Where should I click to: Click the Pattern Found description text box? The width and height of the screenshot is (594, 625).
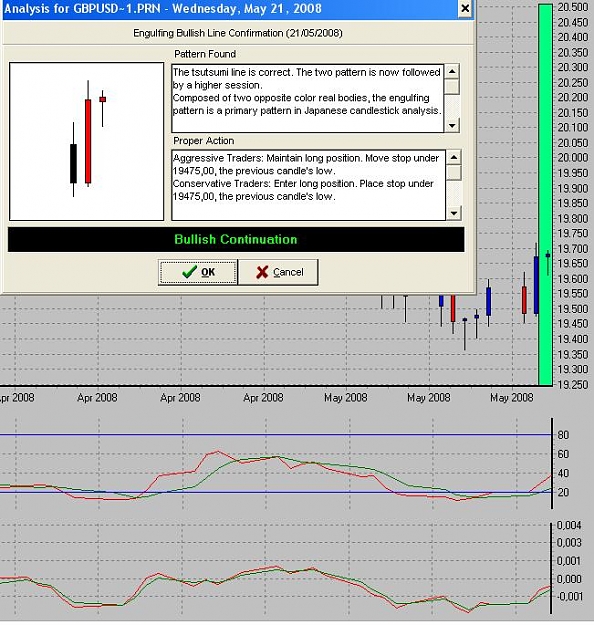[x=308, y=98]
